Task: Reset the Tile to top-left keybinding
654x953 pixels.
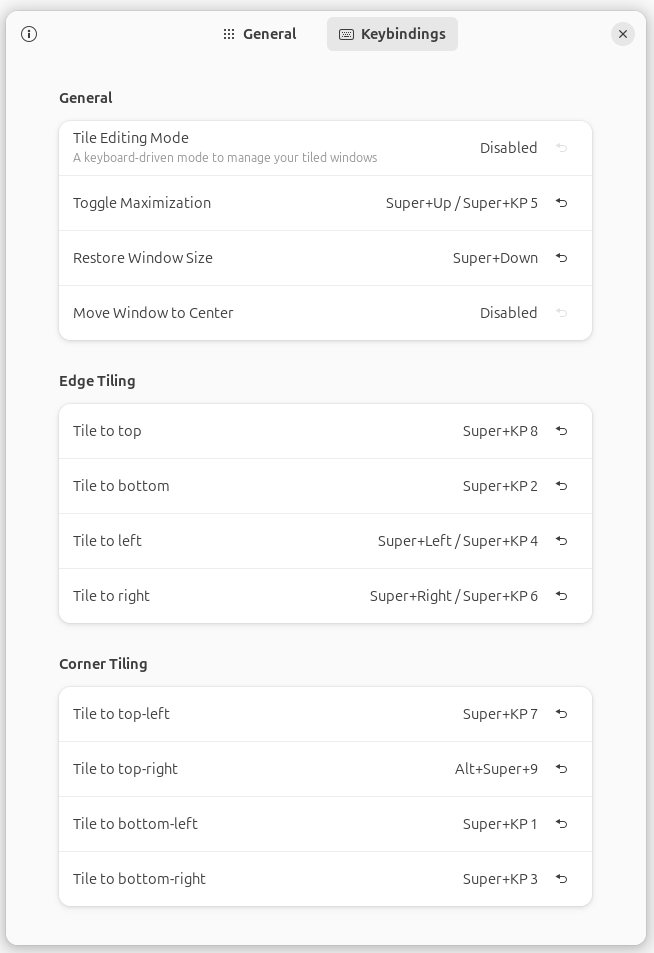Action: coord(562,714)
